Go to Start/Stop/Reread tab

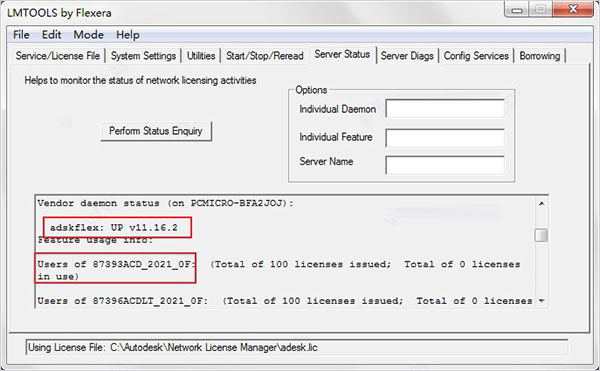pyautogui.click(x=264, y=56)
